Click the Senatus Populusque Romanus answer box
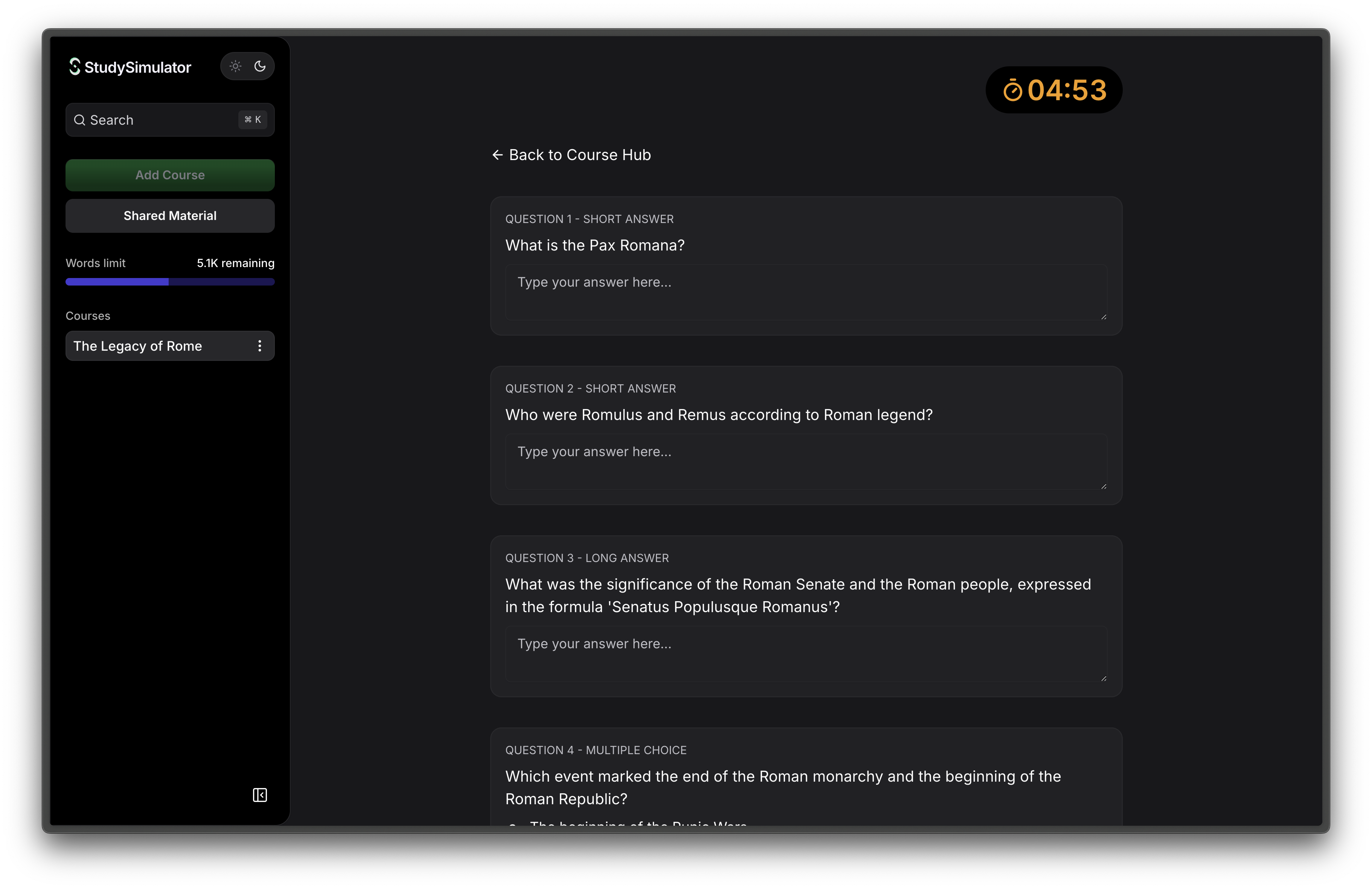Viewport: 1372px width, 889px height. click(806, 654)
